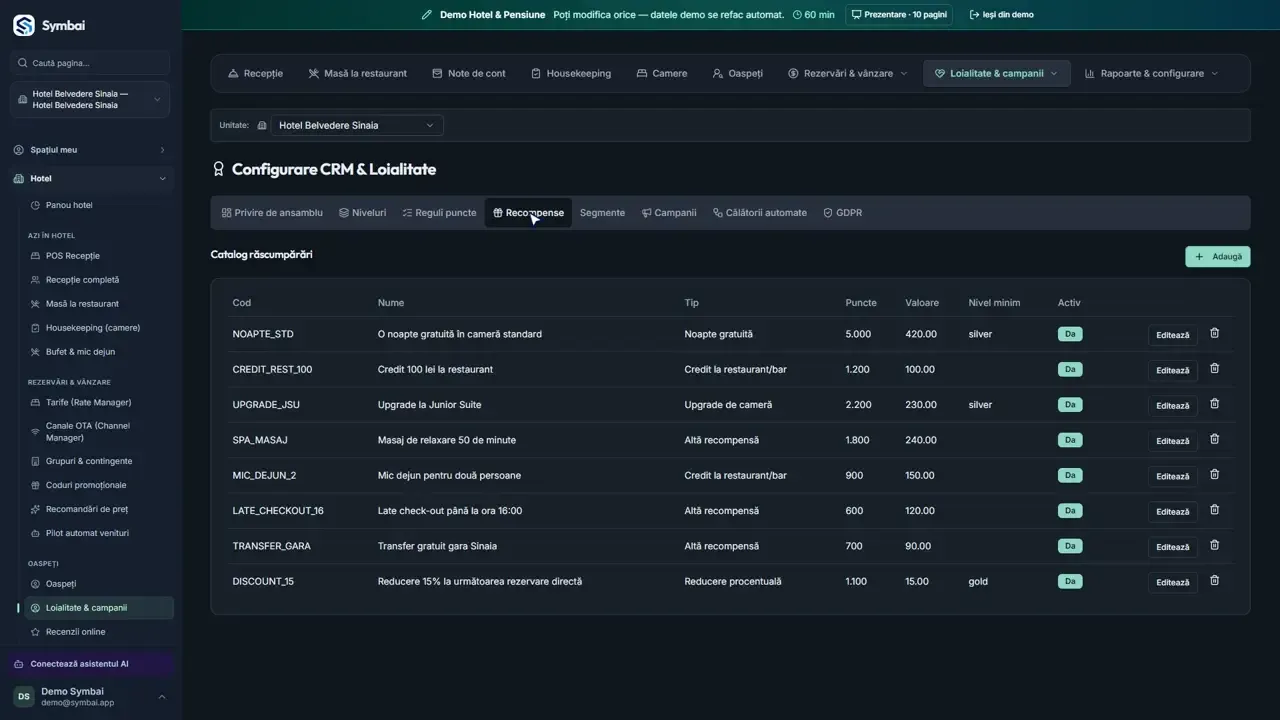Open the Unitate Hotel Belvedere Sinaia dropdown
Viewport: 1280px width, 720px height.
[357, 125]
